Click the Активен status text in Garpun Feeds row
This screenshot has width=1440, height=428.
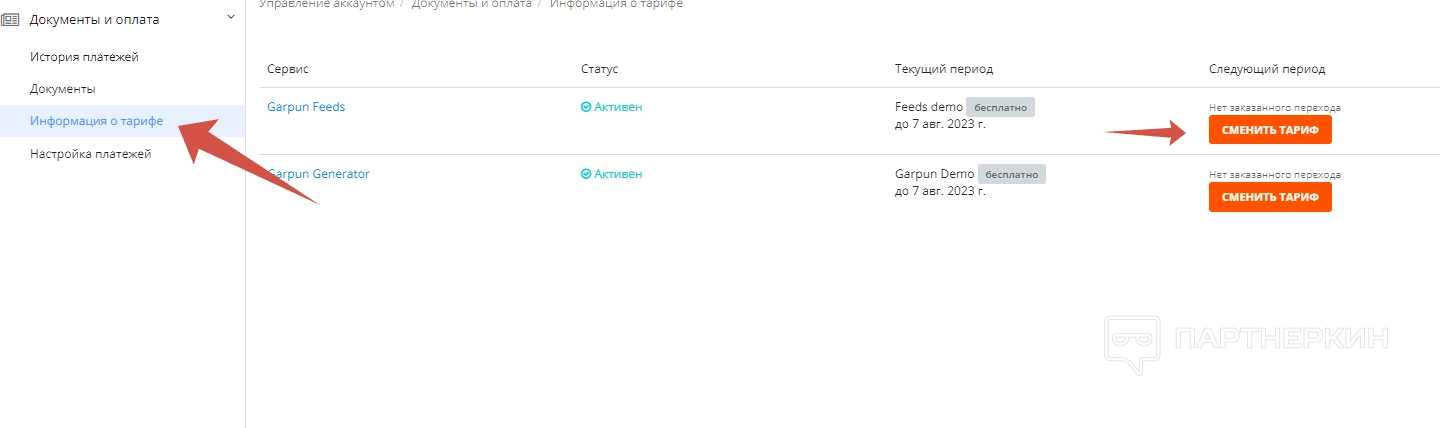click(x=618, y=107)
